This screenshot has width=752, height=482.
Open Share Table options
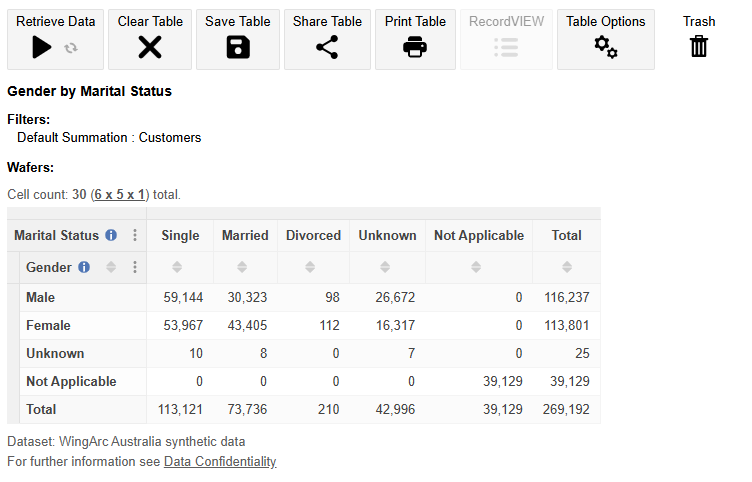[327, 39]
